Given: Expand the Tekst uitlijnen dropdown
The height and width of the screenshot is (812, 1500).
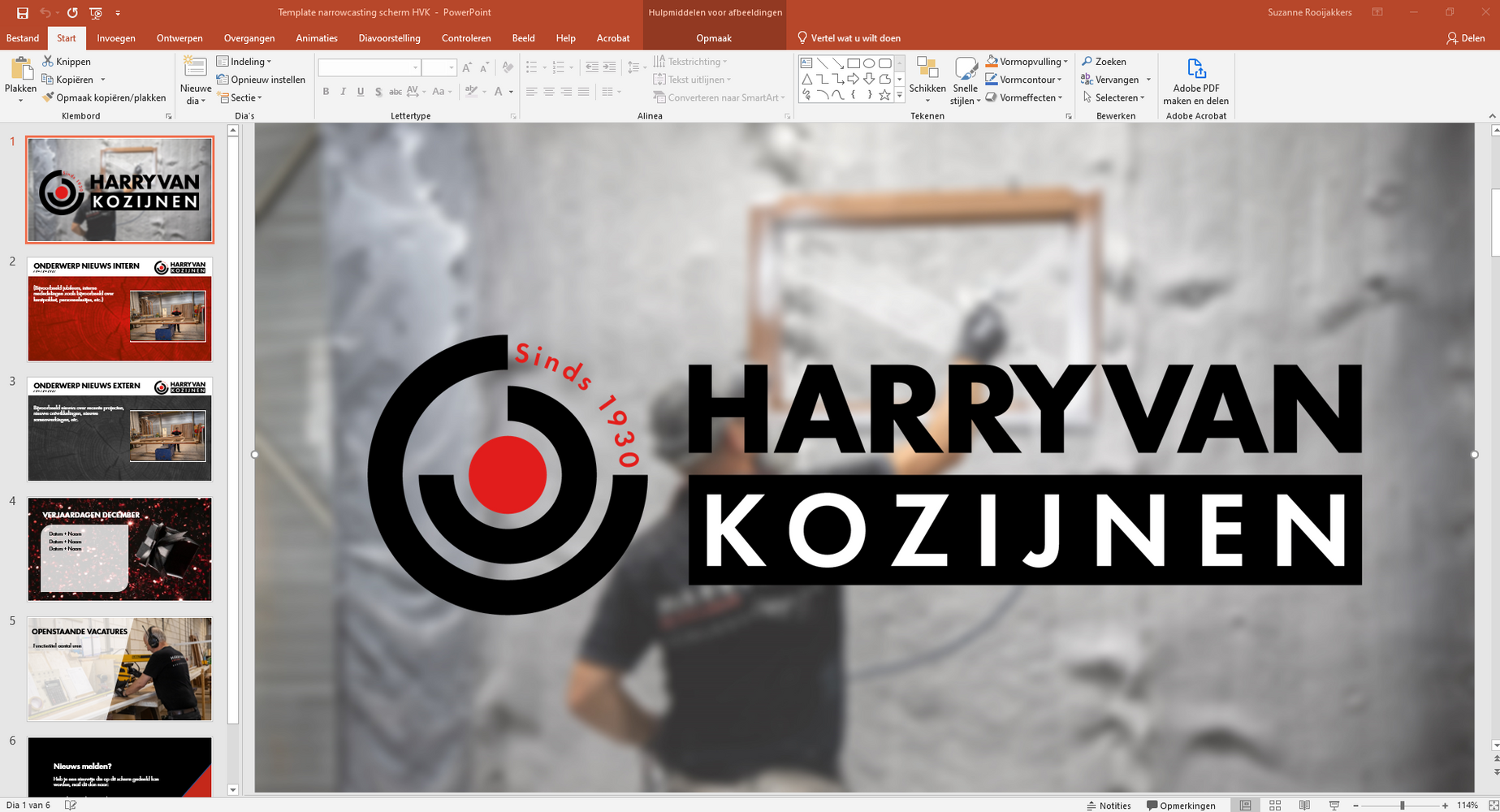Looking at the screenshot, I should pos(692,80).
